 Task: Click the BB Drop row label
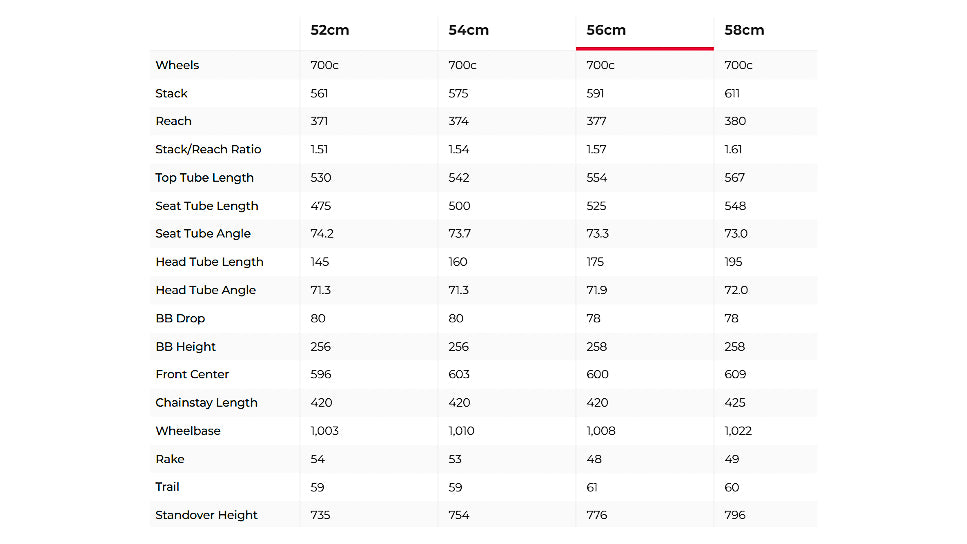(x=180, y=318)
